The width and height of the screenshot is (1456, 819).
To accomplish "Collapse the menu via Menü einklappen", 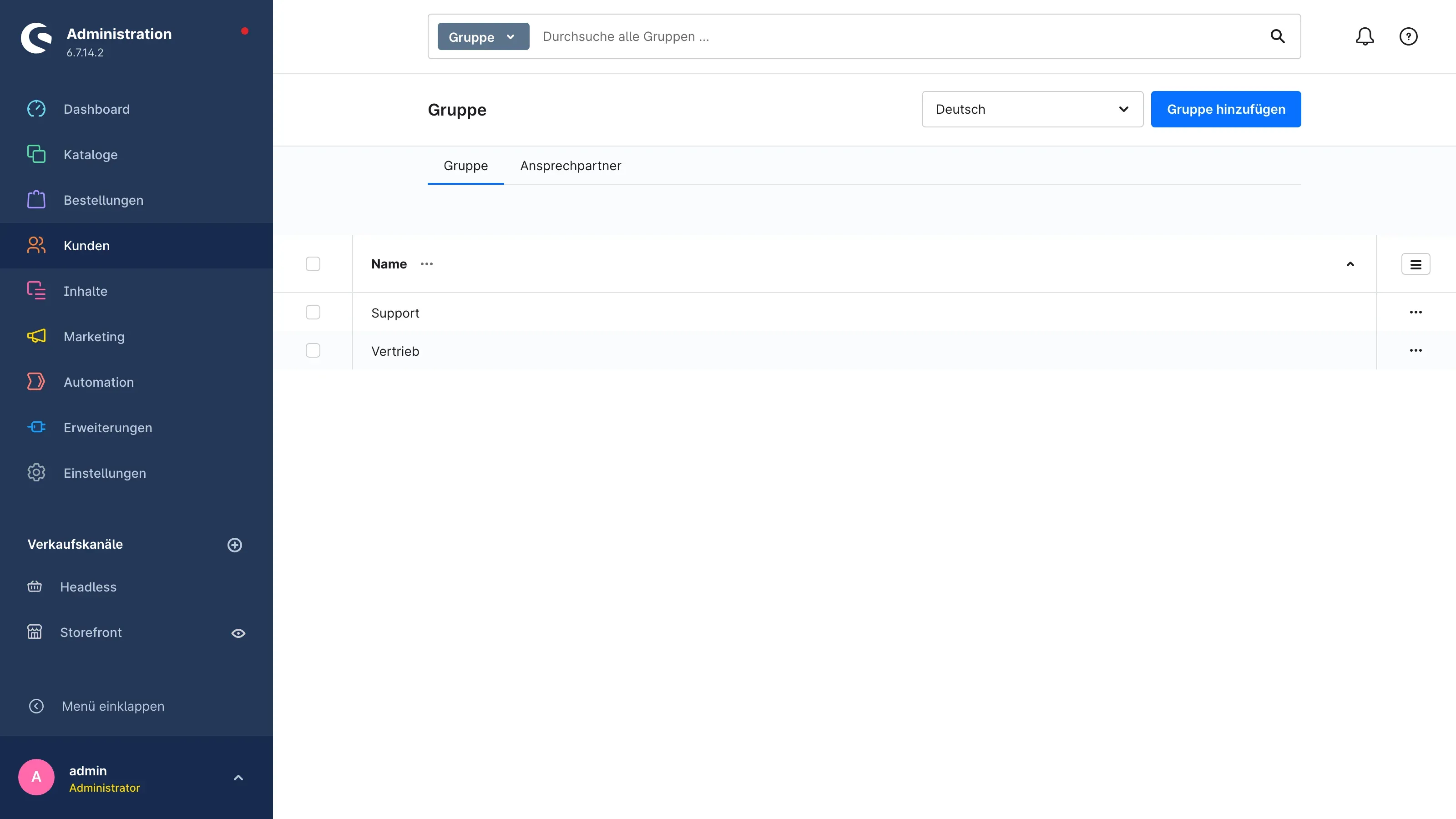I will tap(96, 706).
